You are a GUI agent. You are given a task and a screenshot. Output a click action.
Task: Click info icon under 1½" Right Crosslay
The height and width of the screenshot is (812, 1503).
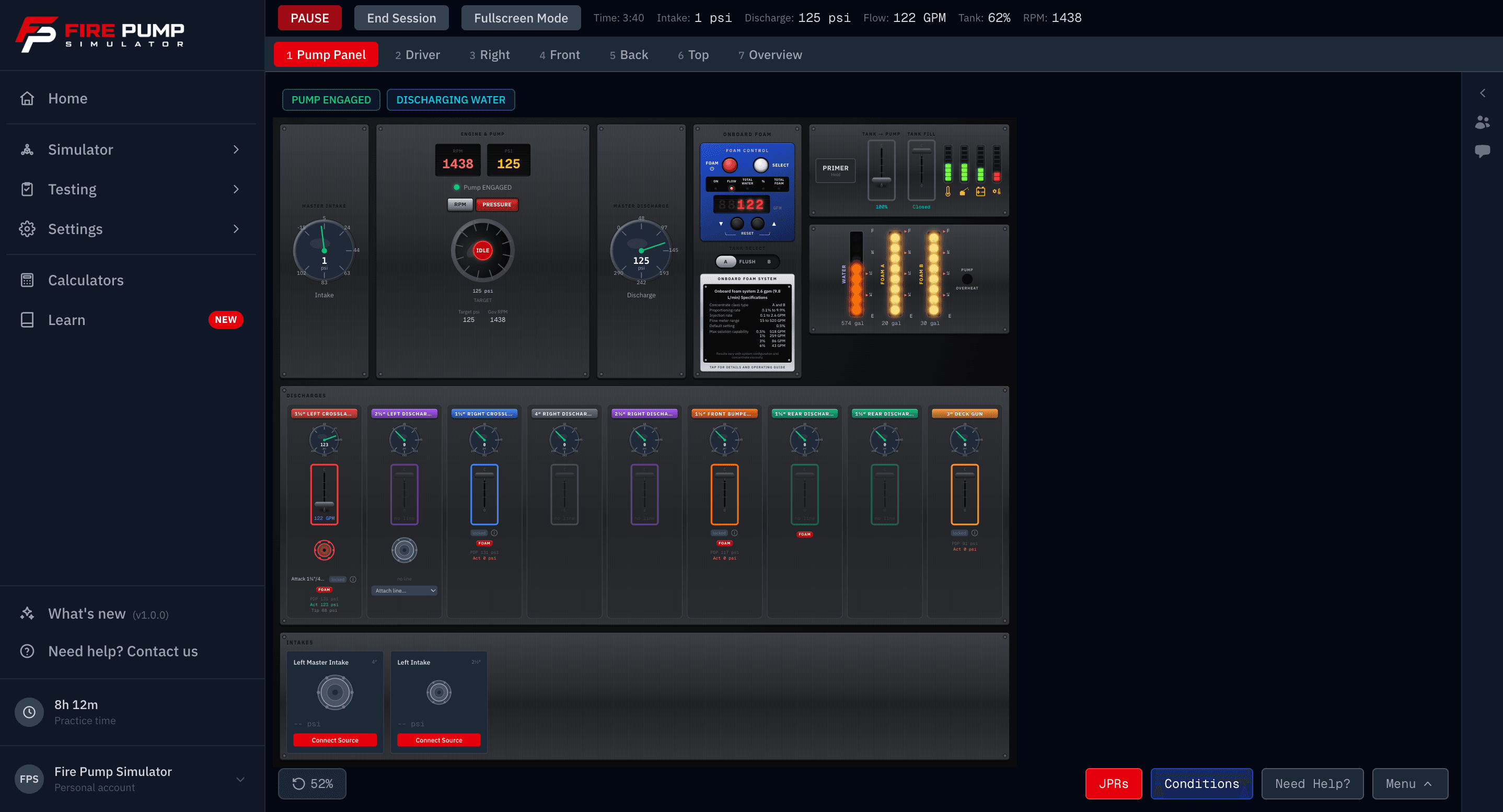point(494,532)
